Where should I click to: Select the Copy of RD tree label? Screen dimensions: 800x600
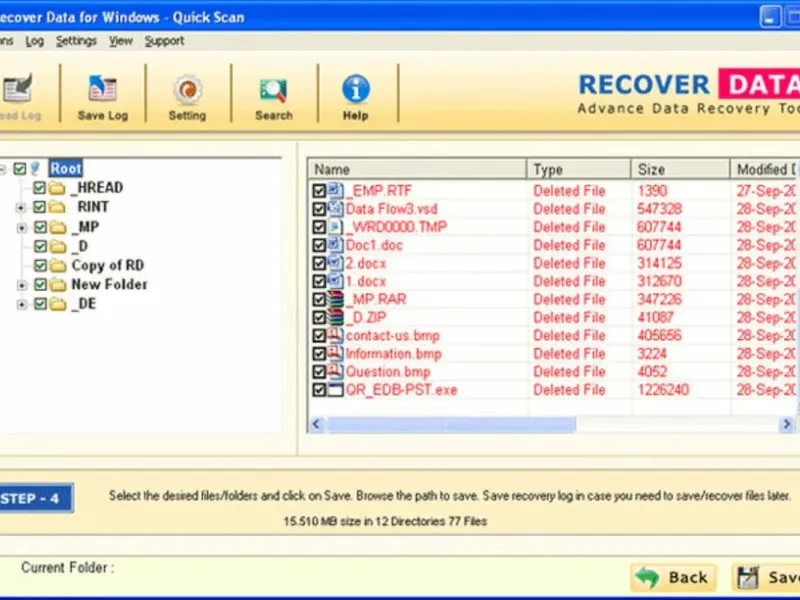pyautogui.click(x=108, y=265)
